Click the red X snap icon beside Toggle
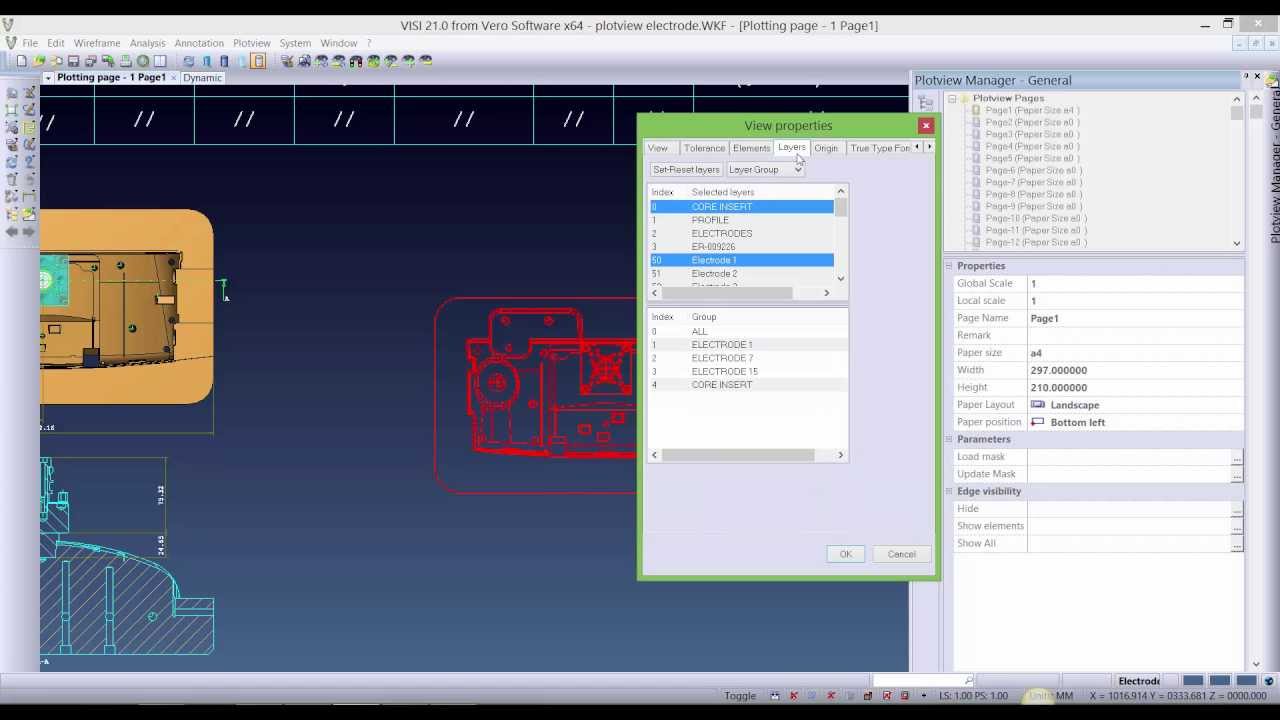 pyautogui.click(x=794, y=696)
